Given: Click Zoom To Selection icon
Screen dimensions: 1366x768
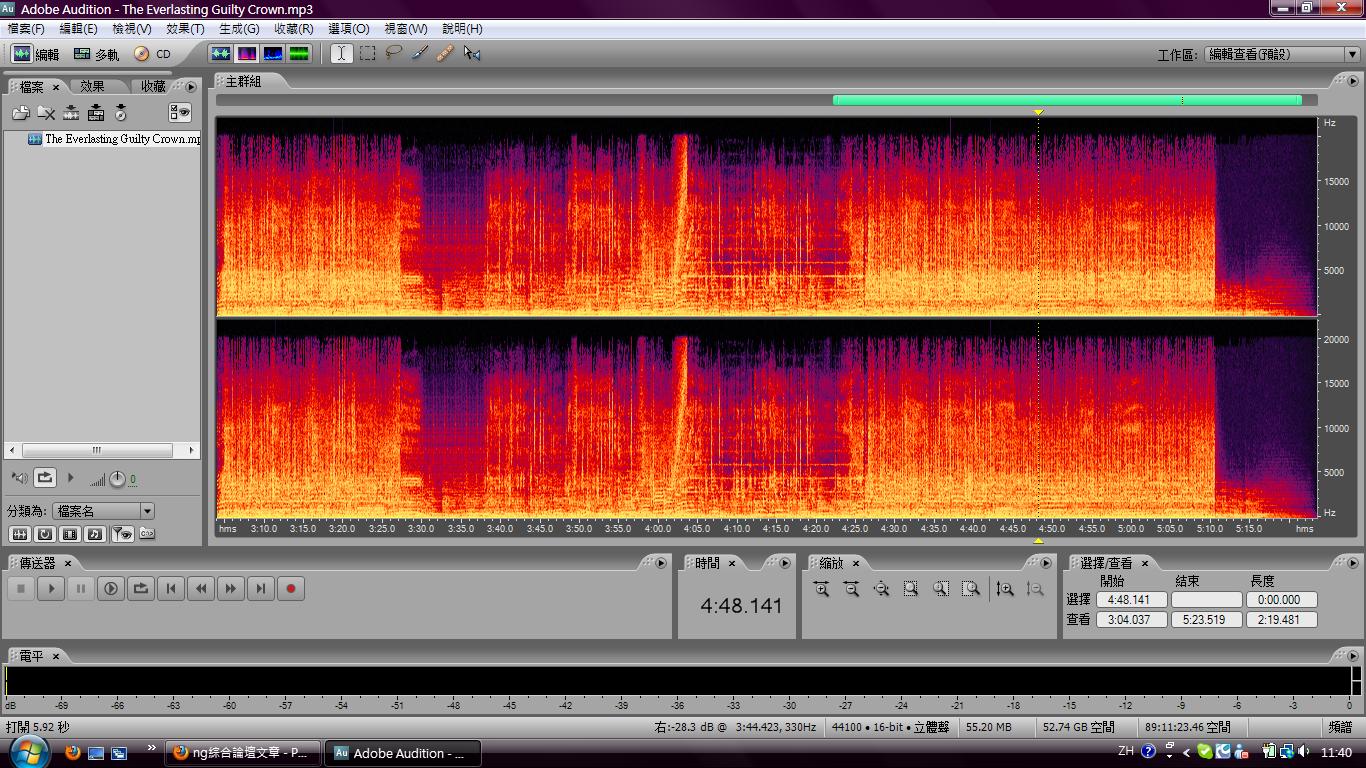Looking at the screenshot, I should click(911, 589).
